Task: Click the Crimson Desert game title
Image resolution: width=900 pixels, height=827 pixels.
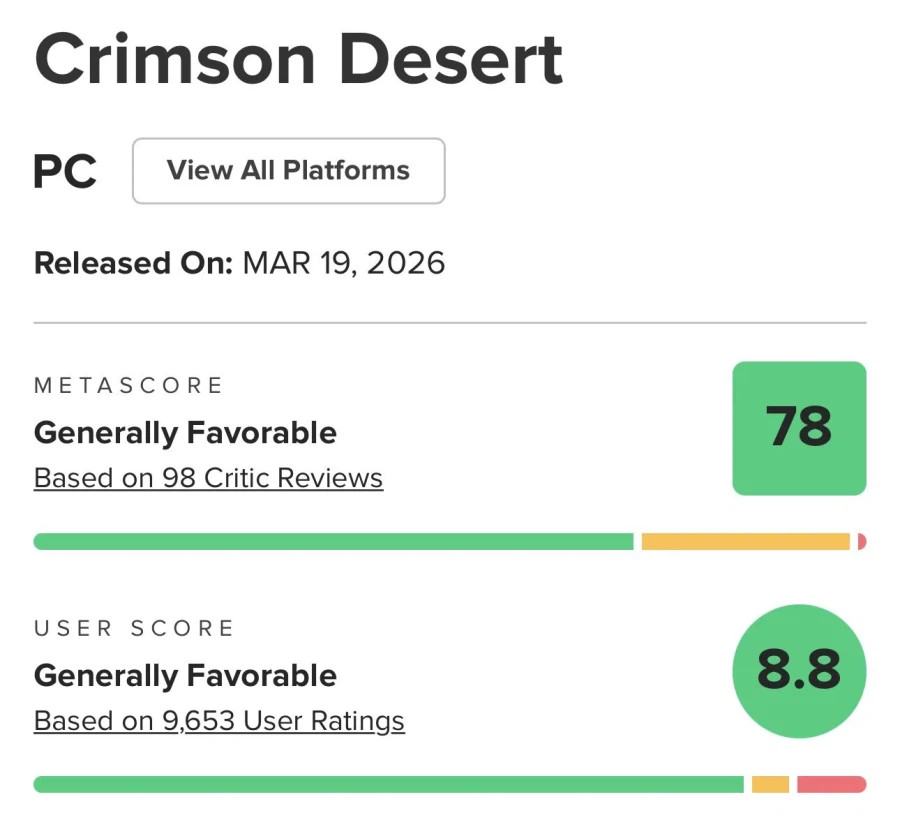Action: coord(298,58)
